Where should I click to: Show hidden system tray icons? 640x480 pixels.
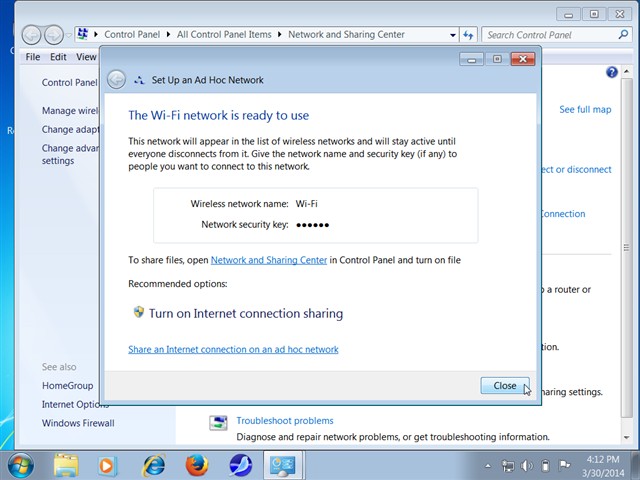click(x=488, y=466)
